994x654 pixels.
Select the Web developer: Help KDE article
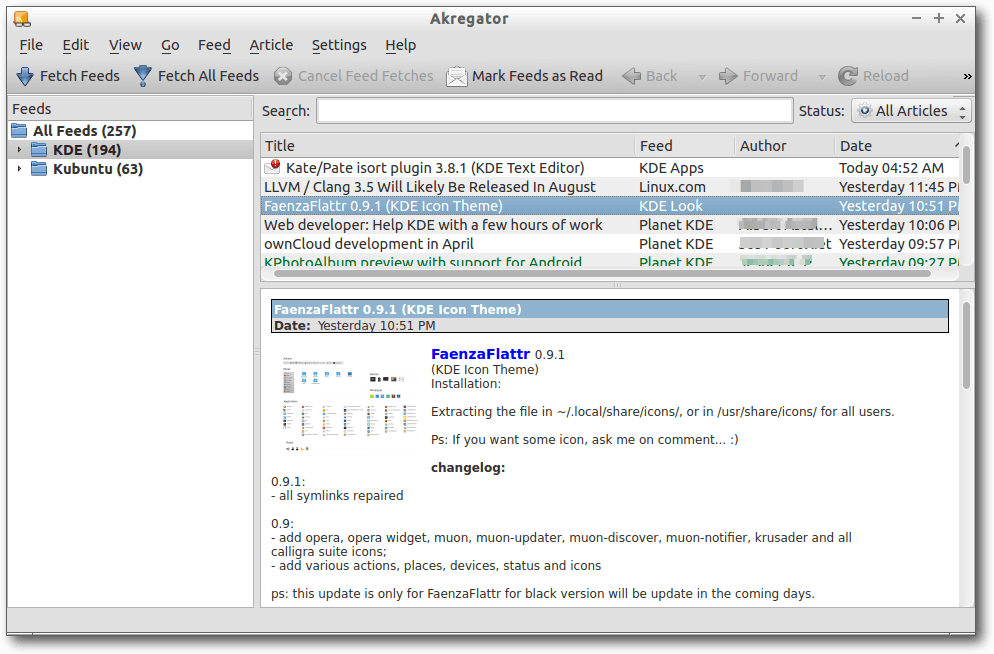point(610,225)
